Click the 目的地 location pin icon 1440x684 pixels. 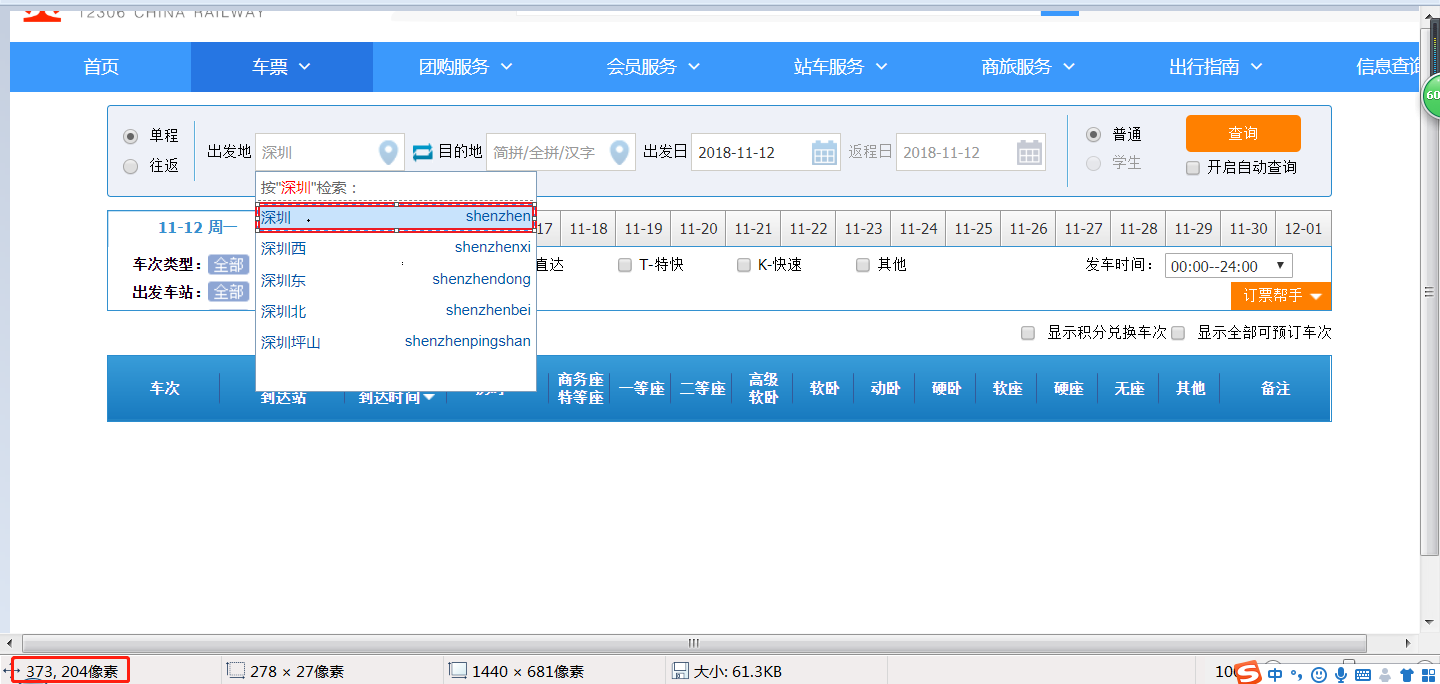pyautogui.click(x=618, y=152)
